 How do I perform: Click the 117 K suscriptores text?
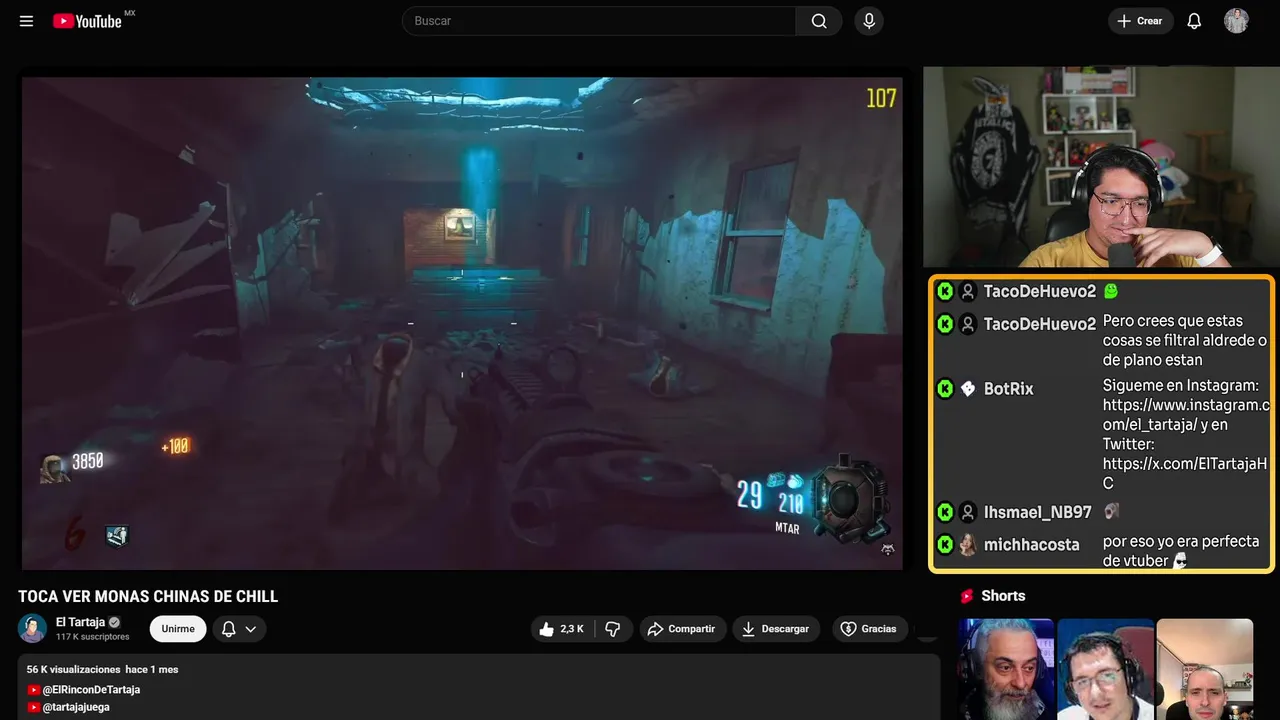(93, 637)
